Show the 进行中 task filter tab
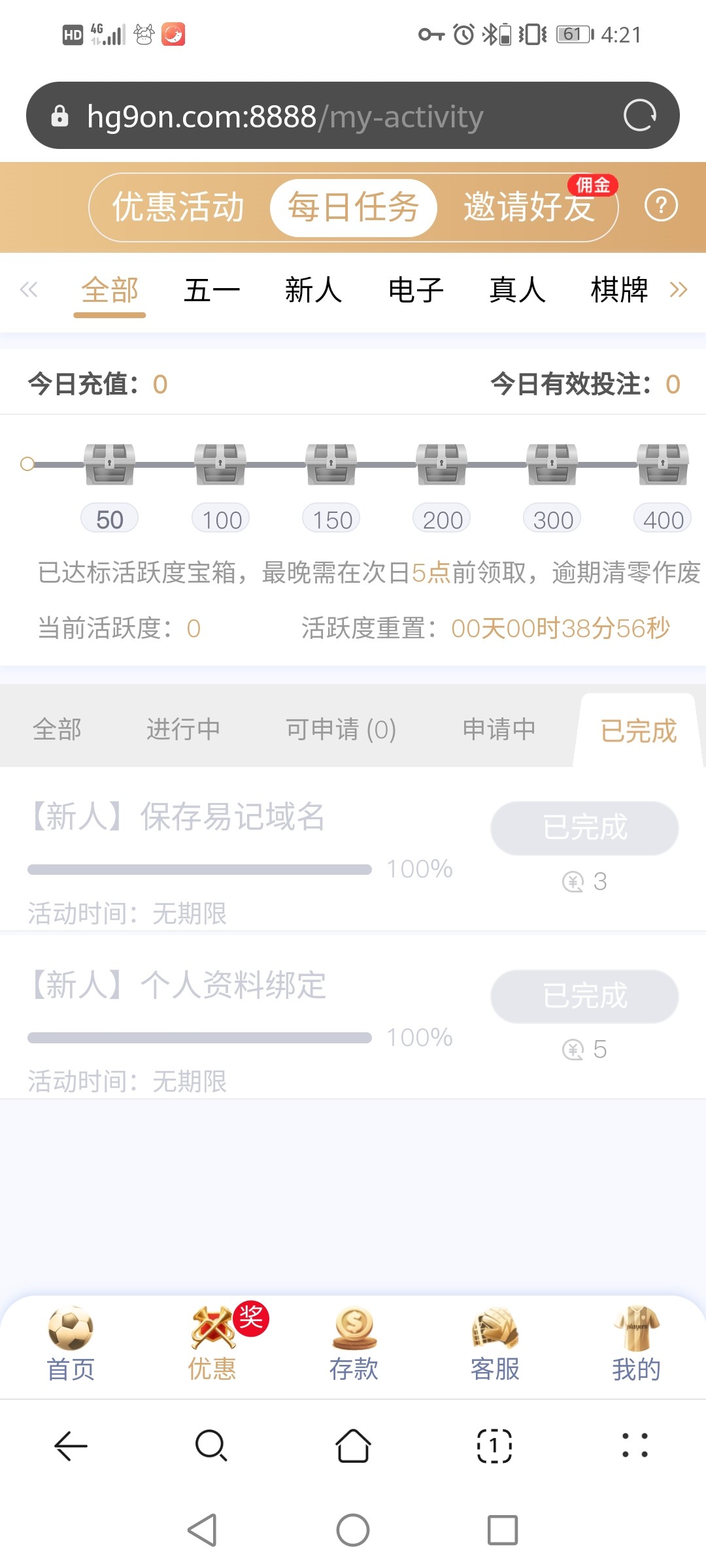Viewport: 706px width, 1568px height. click(x=183, y=729)
